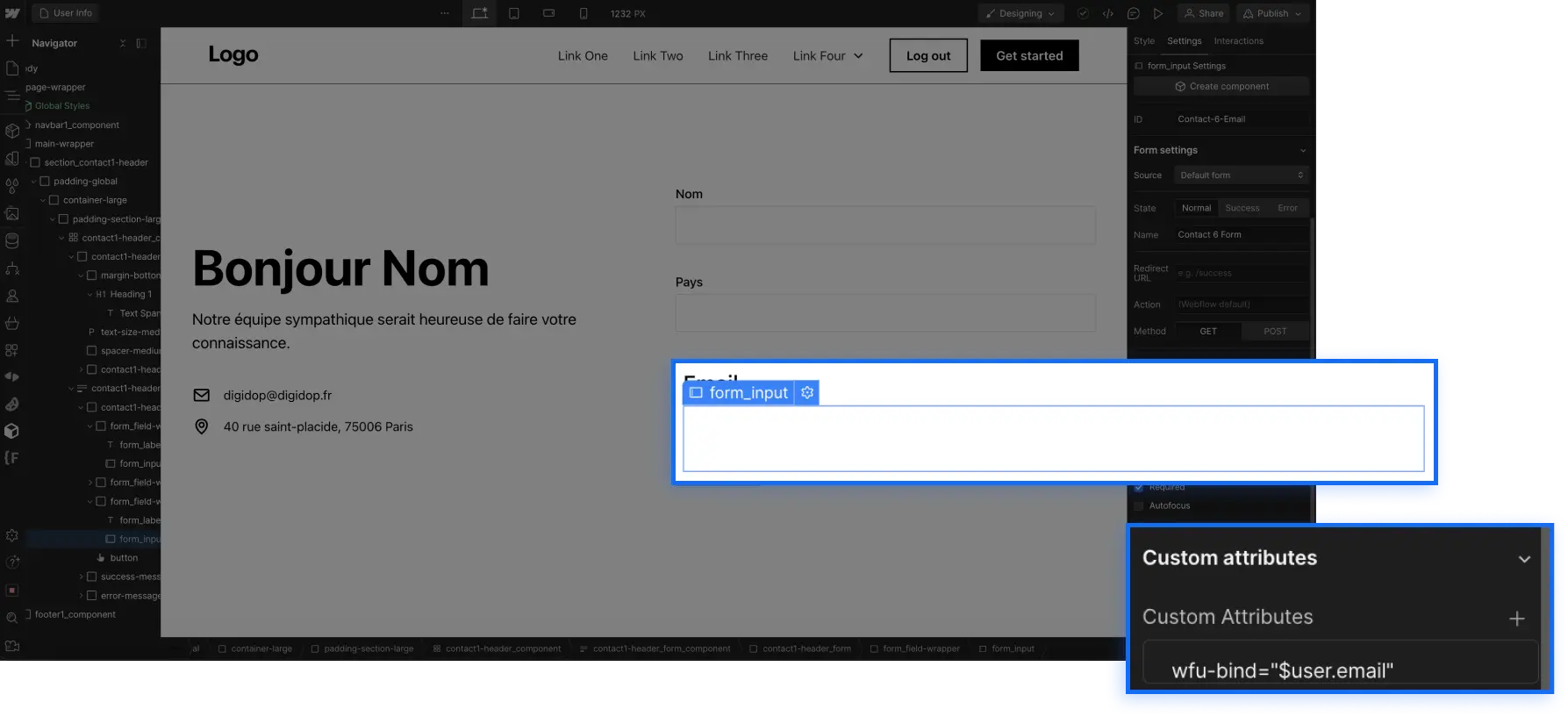Select the desktop breakpoint icon in top bar

pos(479,13)
